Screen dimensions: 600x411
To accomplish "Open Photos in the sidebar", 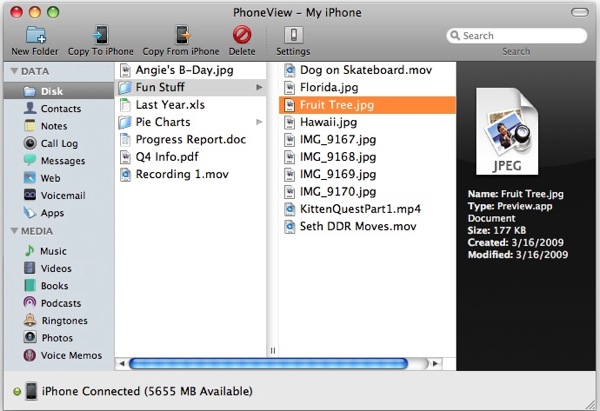I will [59, 338].
